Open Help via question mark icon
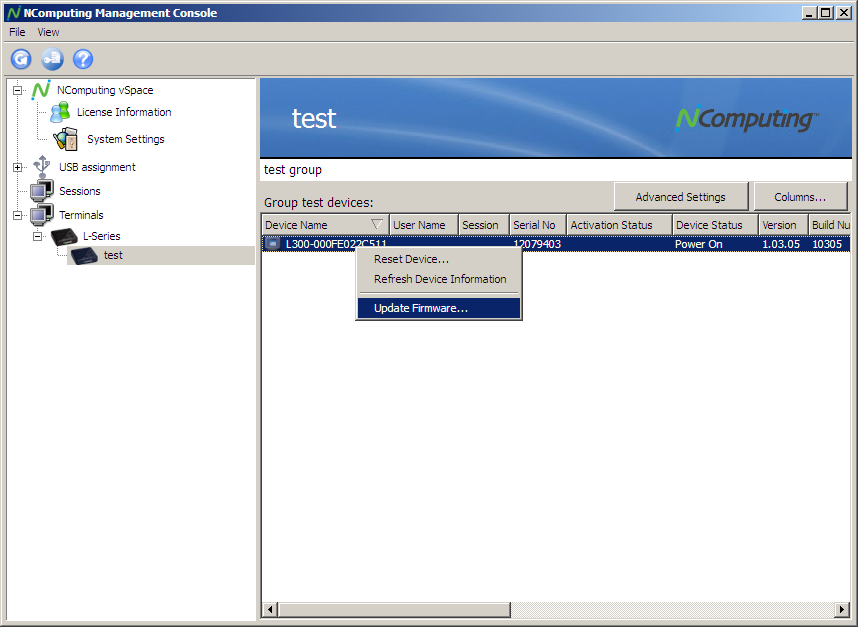 click(83, 59)
